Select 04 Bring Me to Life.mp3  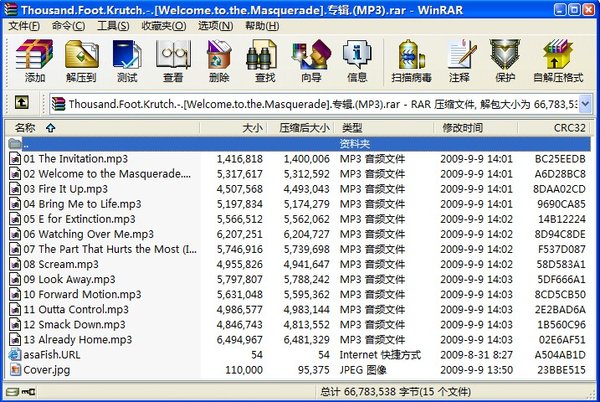pyautogui.click(x=82, y=204)
